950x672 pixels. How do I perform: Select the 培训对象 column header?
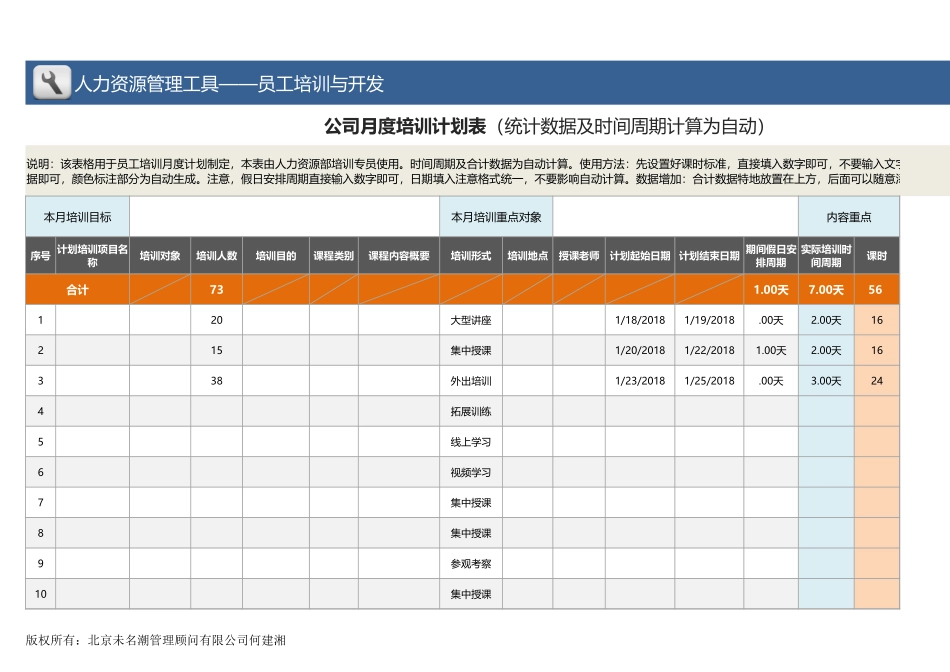(x=160, y=256)
